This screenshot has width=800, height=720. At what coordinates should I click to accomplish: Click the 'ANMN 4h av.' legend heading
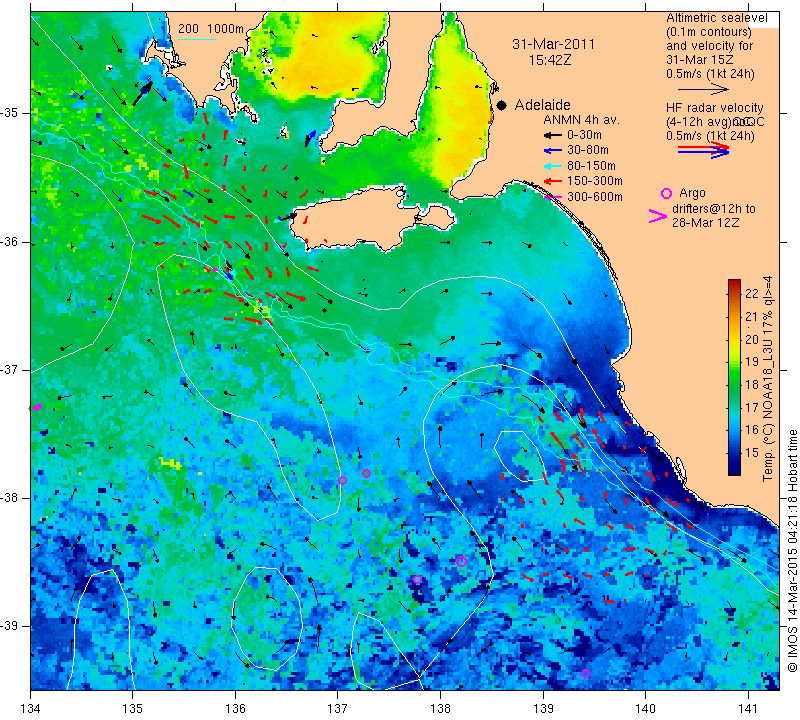[581, 120]
